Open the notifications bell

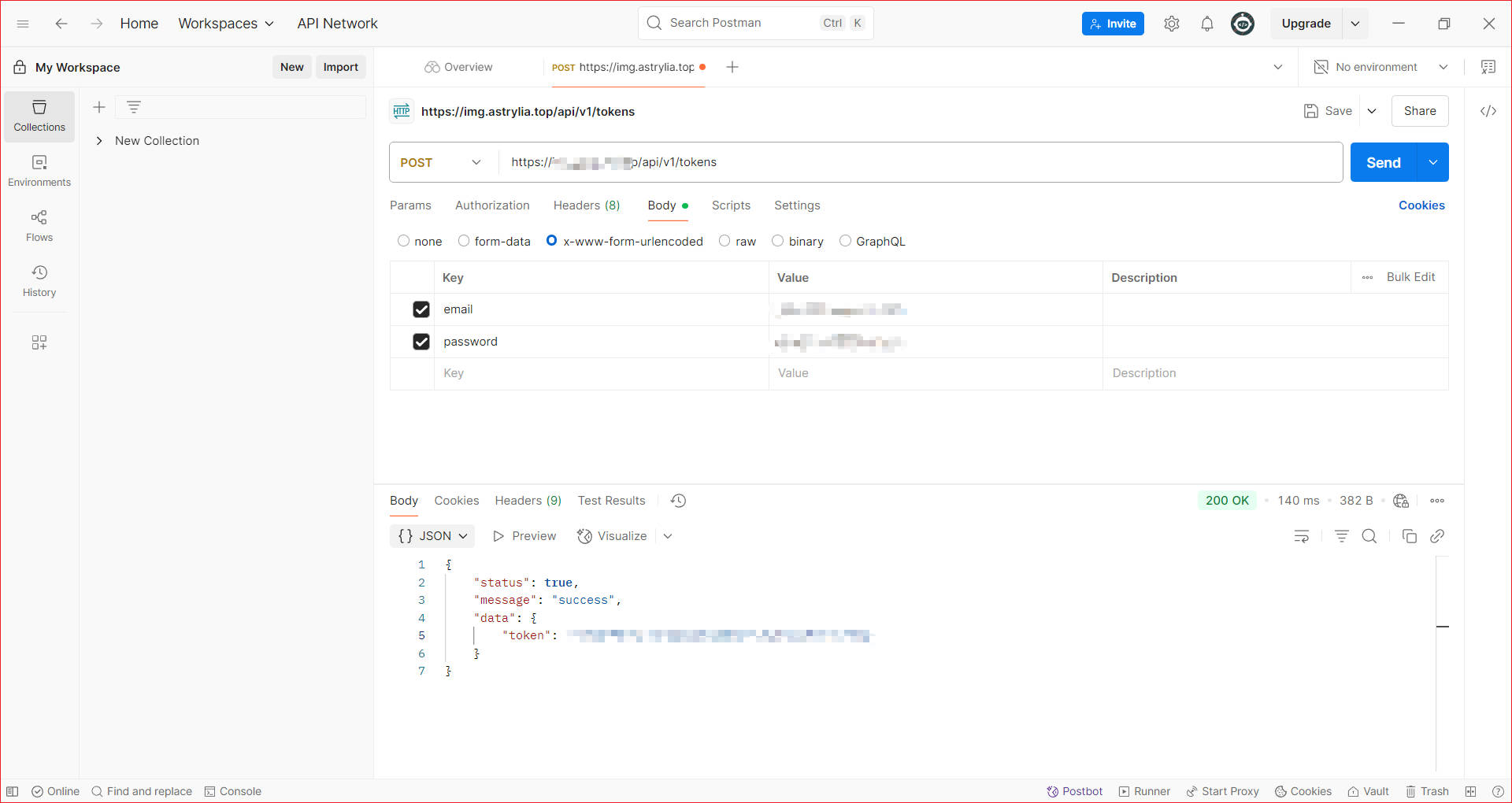click(x=1207, y=24)
